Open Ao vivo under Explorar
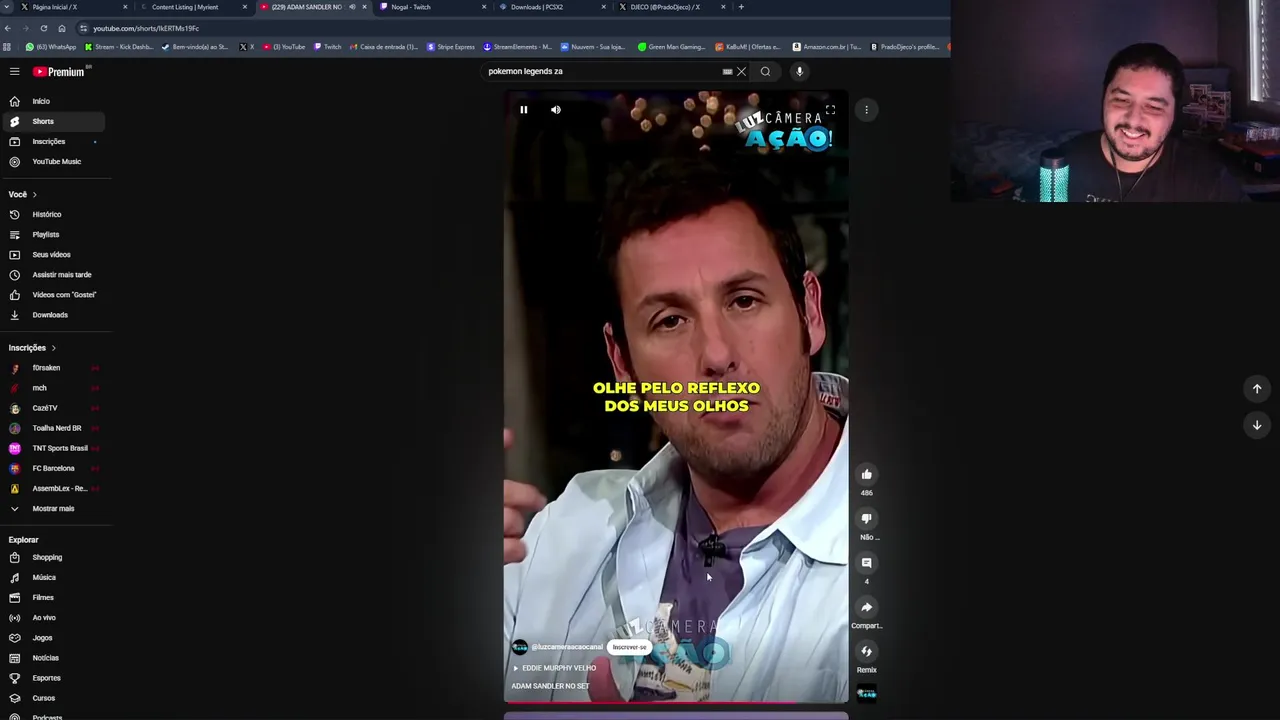Screen dimensions: 1280x720 52,617
